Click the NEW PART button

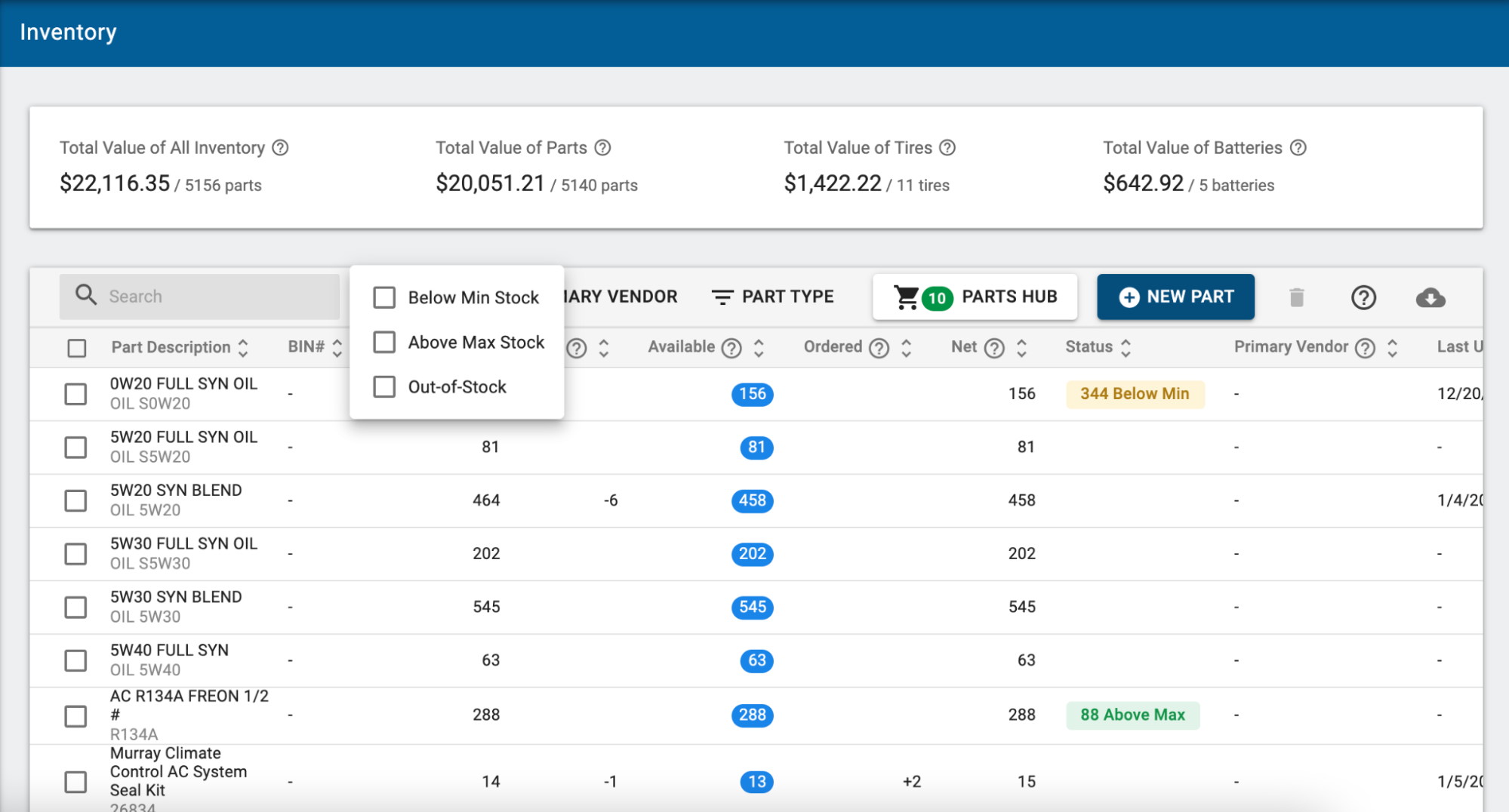[x=1175, y=297]
